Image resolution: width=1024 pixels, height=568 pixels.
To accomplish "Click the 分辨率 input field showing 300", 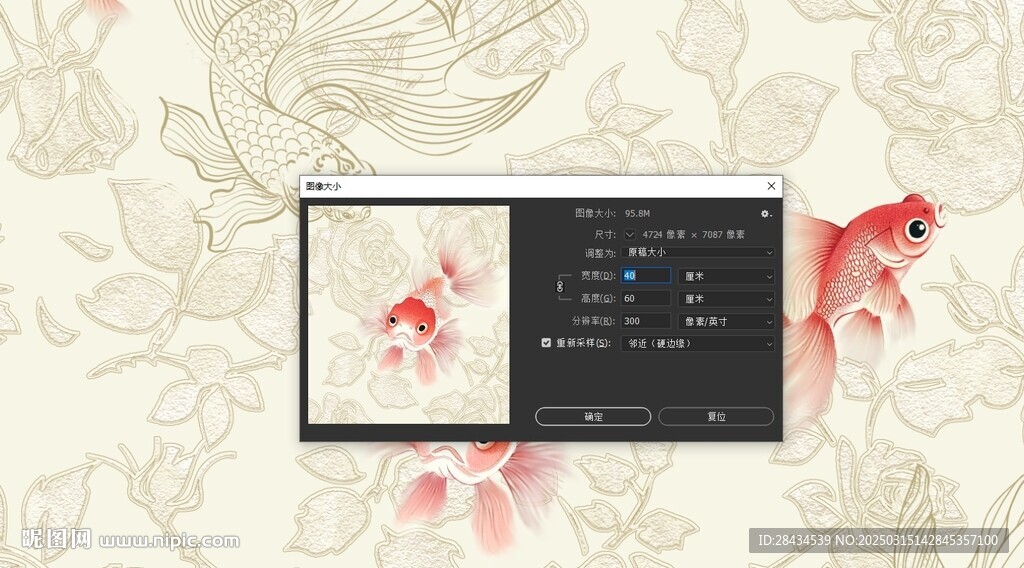I will coord(646,321).
